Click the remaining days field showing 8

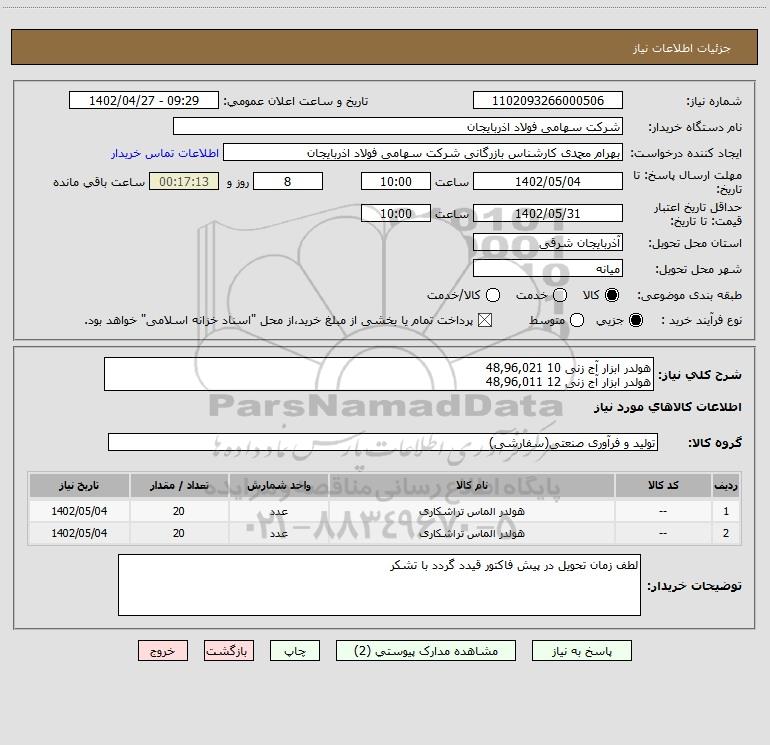[x=288, y=181]
